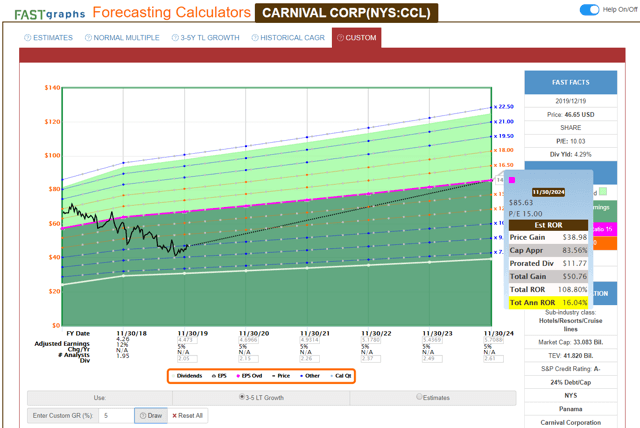
Task: Click the dividend field for 11/30/23
Action: click(432, 359)
